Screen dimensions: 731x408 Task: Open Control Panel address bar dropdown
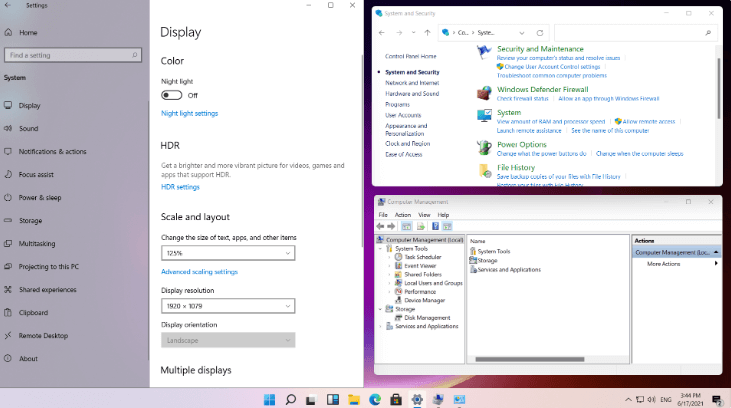point(522,33)
